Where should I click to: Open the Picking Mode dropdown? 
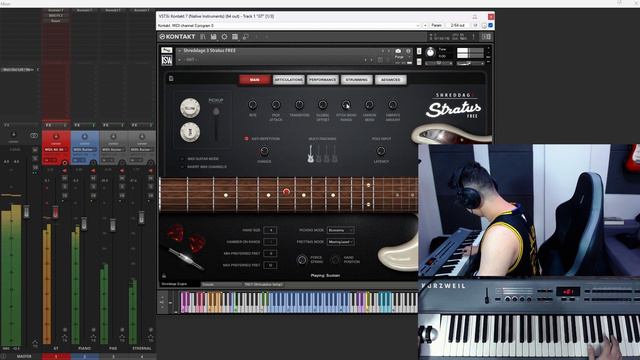(x=341, y=230)
